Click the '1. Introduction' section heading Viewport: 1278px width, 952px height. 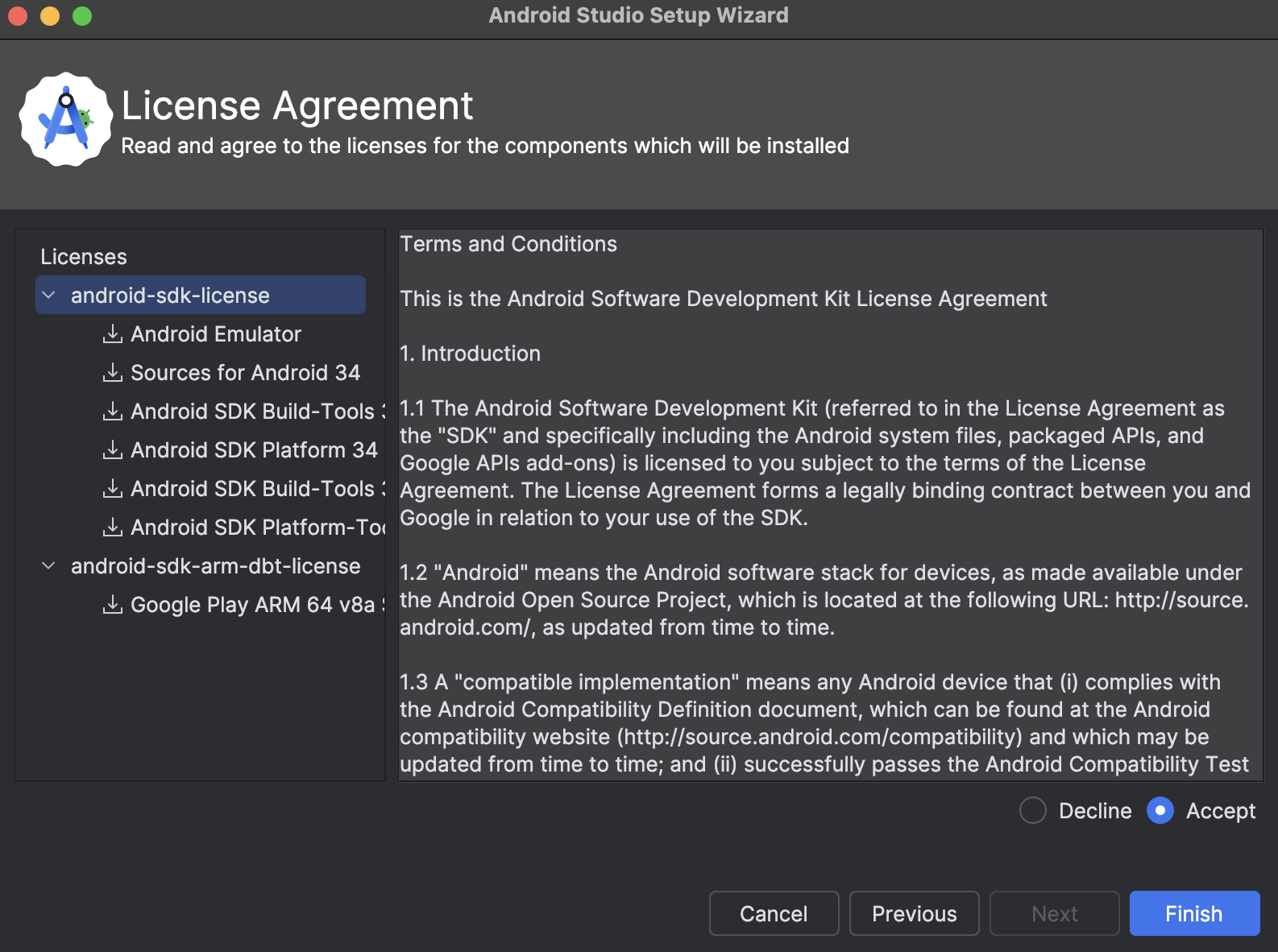(x=470, y=354)
